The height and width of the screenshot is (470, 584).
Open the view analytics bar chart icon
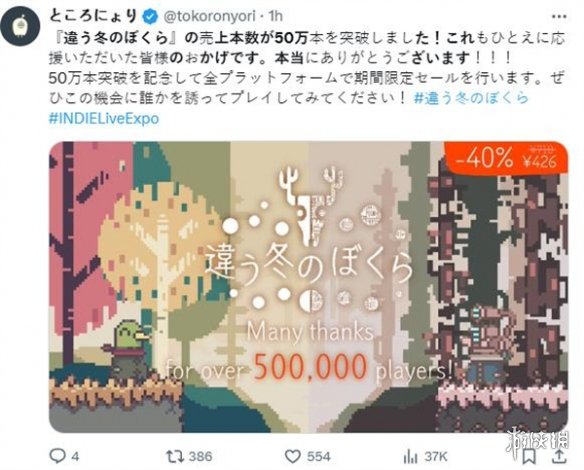pyautogui.click(x=410, y=456)
